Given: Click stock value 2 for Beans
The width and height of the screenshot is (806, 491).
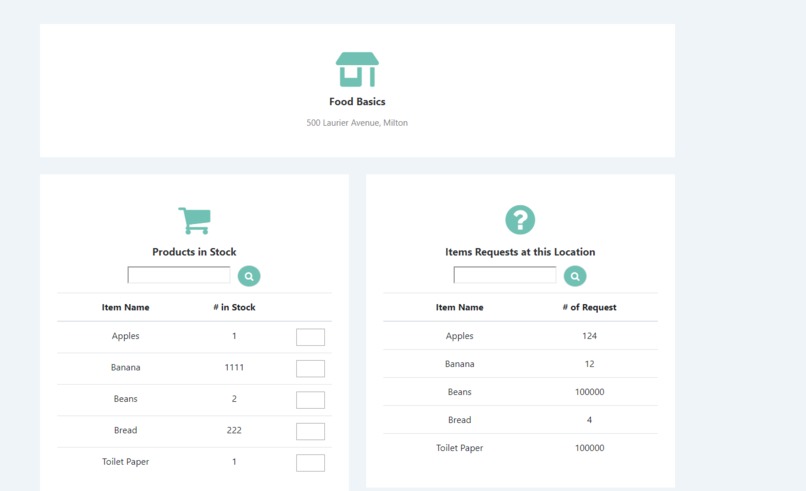Looking at the screenshot, I should [234, 399].
